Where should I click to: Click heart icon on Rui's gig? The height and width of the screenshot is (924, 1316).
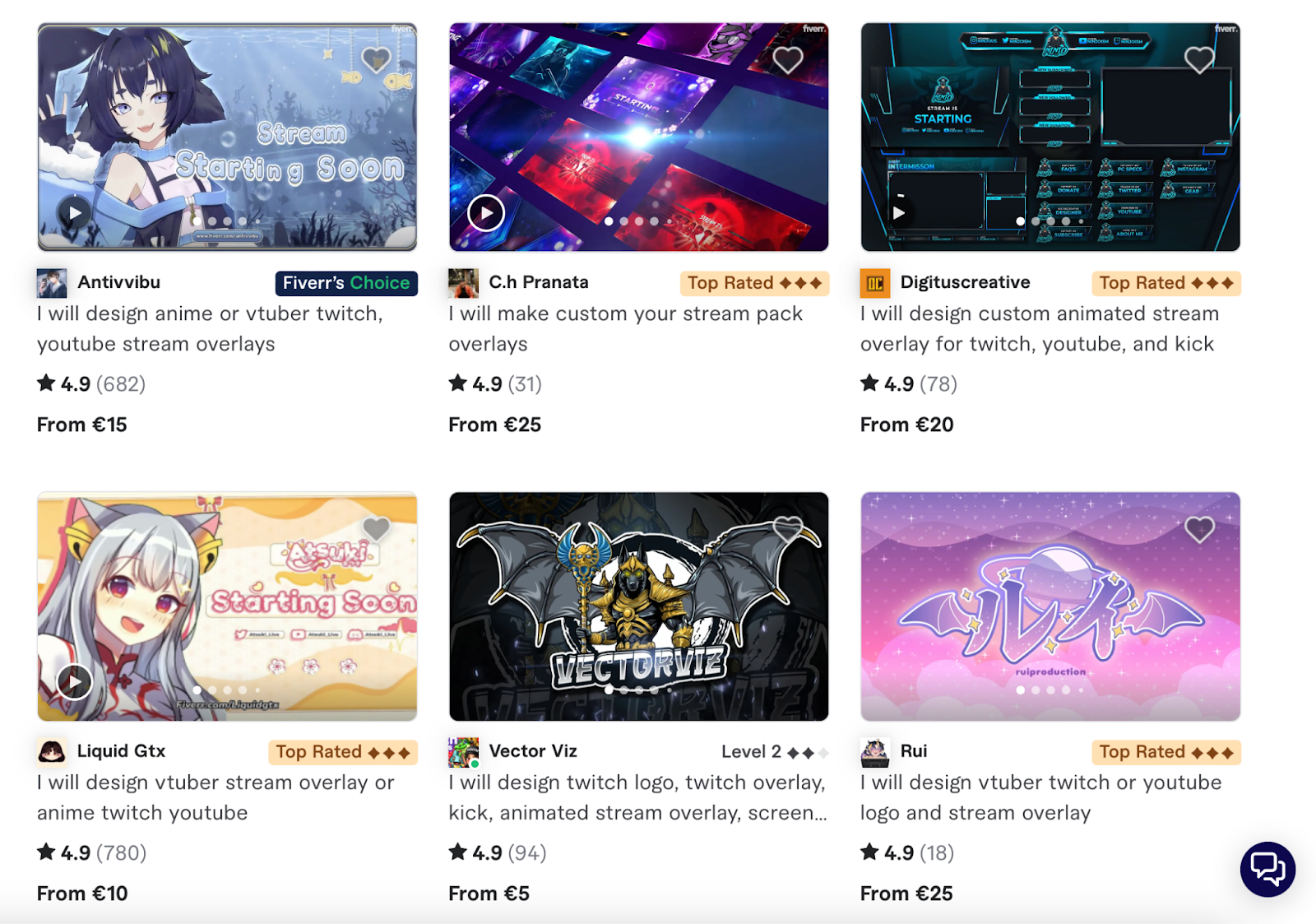(x=1199, y=529)
